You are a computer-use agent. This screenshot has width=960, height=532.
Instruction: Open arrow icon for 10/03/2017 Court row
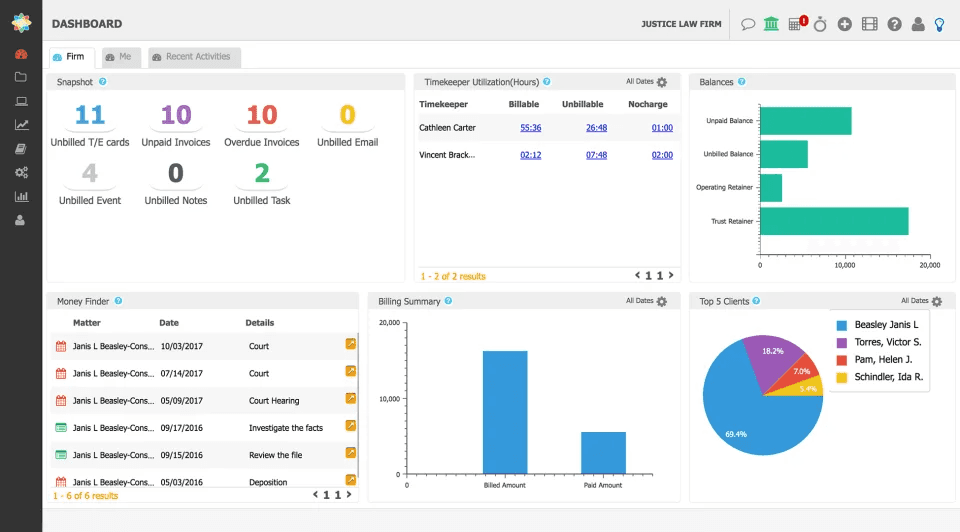click(351, 344)
